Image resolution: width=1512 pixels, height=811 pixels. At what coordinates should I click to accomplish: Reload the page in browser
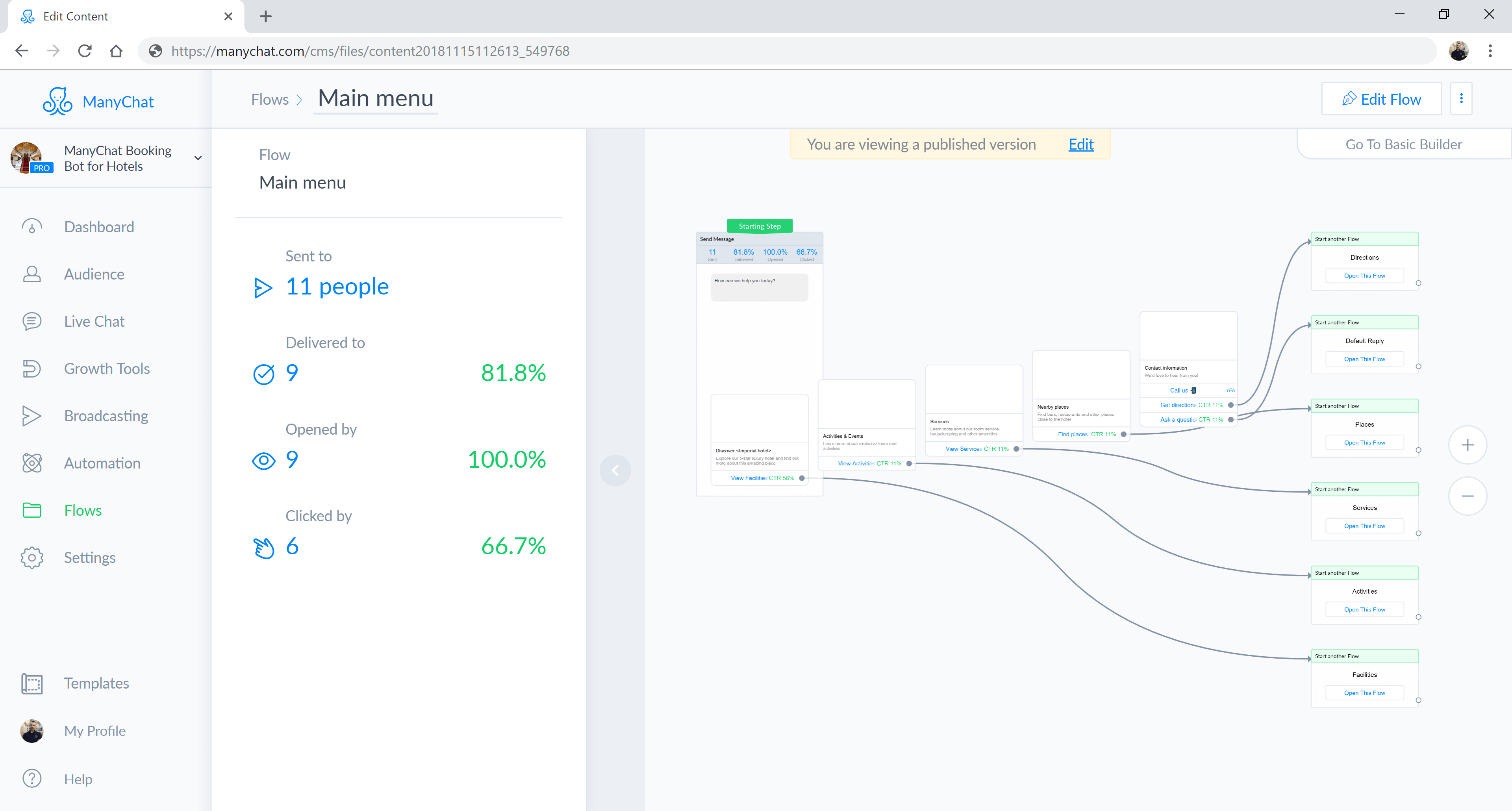[x=85, y=51]
